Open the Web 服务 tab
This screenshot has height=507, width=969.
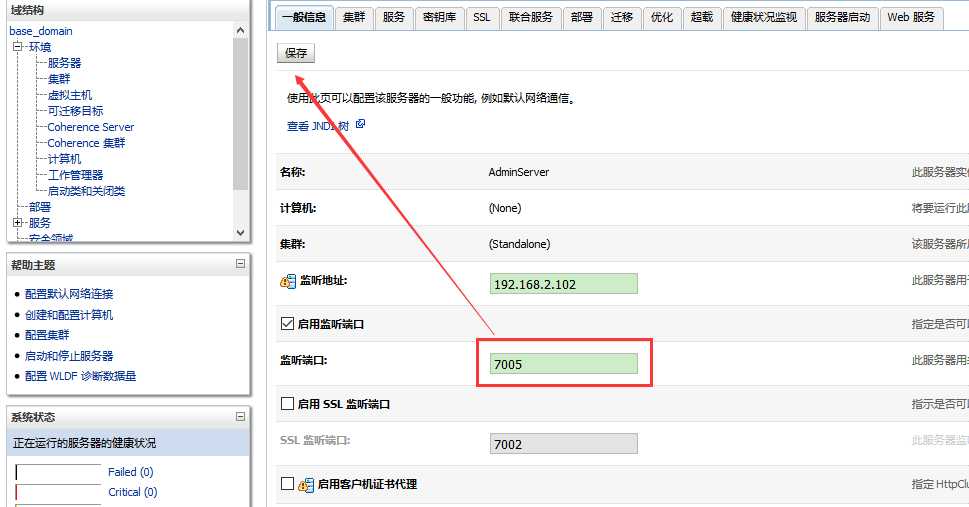pos(912,18)
